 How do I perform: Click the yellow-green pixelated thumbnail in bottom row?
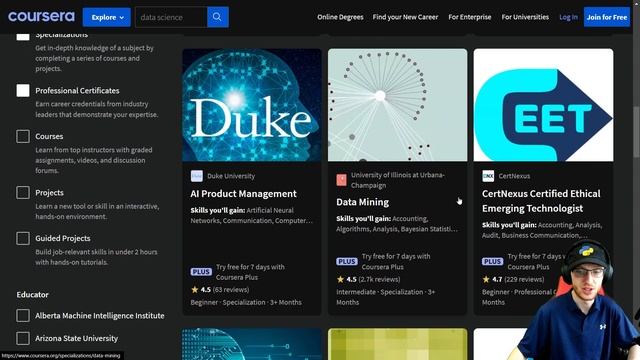398,344
